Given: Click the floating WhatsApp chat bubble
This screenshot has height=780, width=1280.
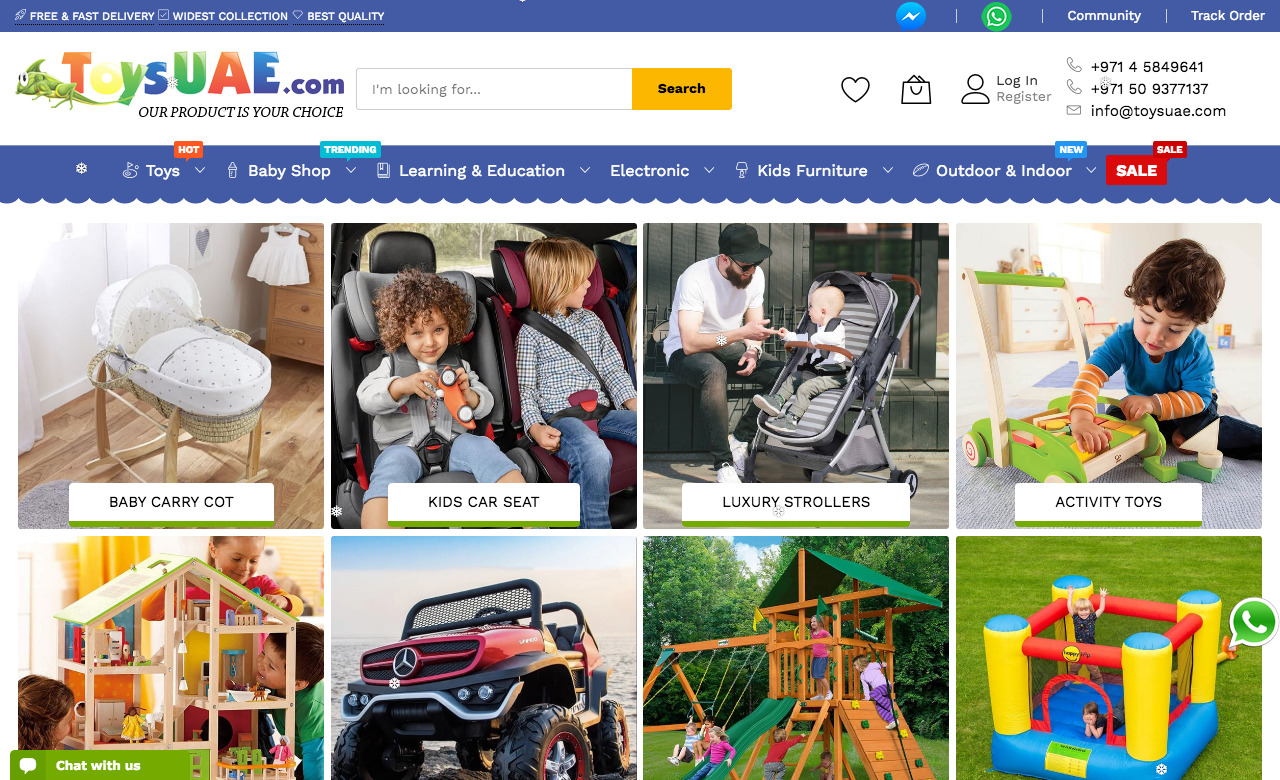Looking at the screenshot, I should point(1254,623).
